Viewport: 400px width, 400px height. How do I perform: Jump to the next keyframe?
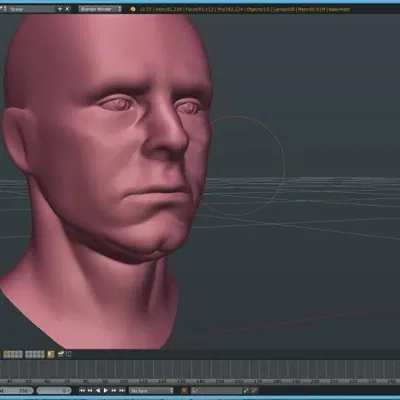click(114, 390)
